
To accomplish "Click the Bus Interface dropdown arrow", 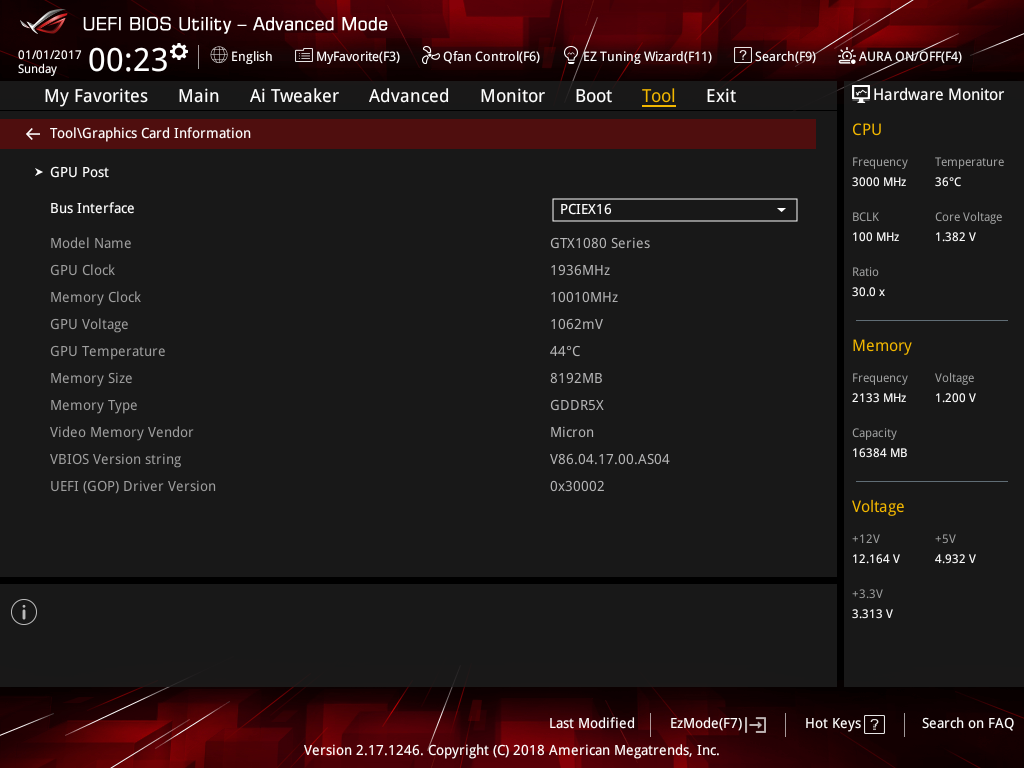I will click(781, 210).
